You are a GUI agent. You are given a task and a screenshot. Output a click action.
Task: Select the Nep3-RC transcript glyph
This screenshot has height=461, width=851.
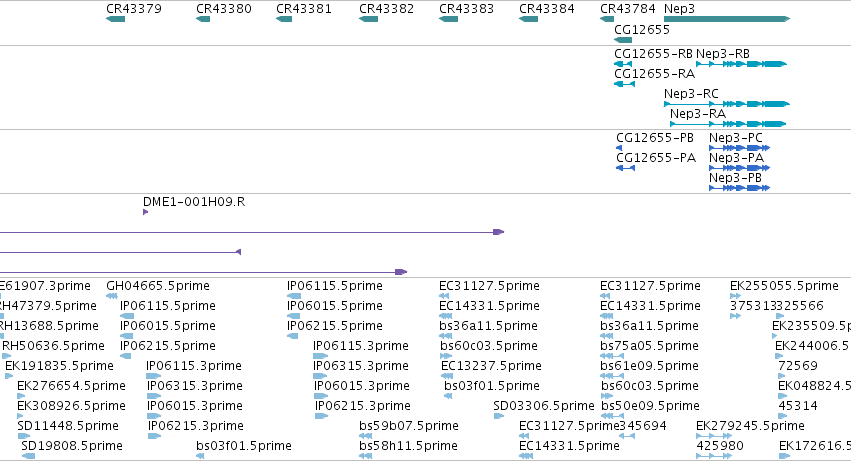727,104
